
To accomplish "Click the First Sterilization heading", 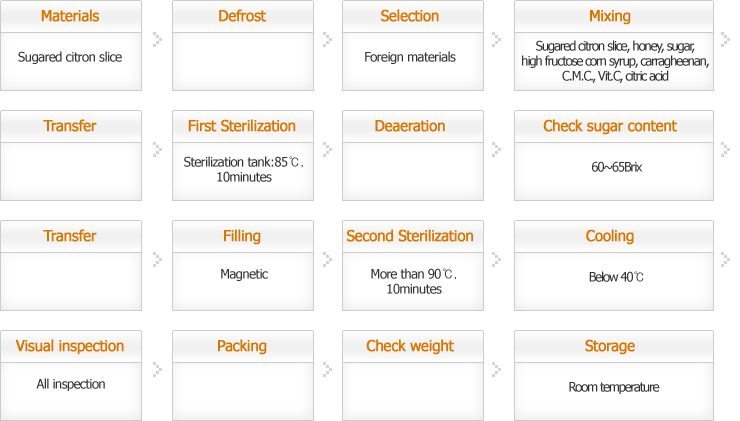I will click(x=242, y=126).
